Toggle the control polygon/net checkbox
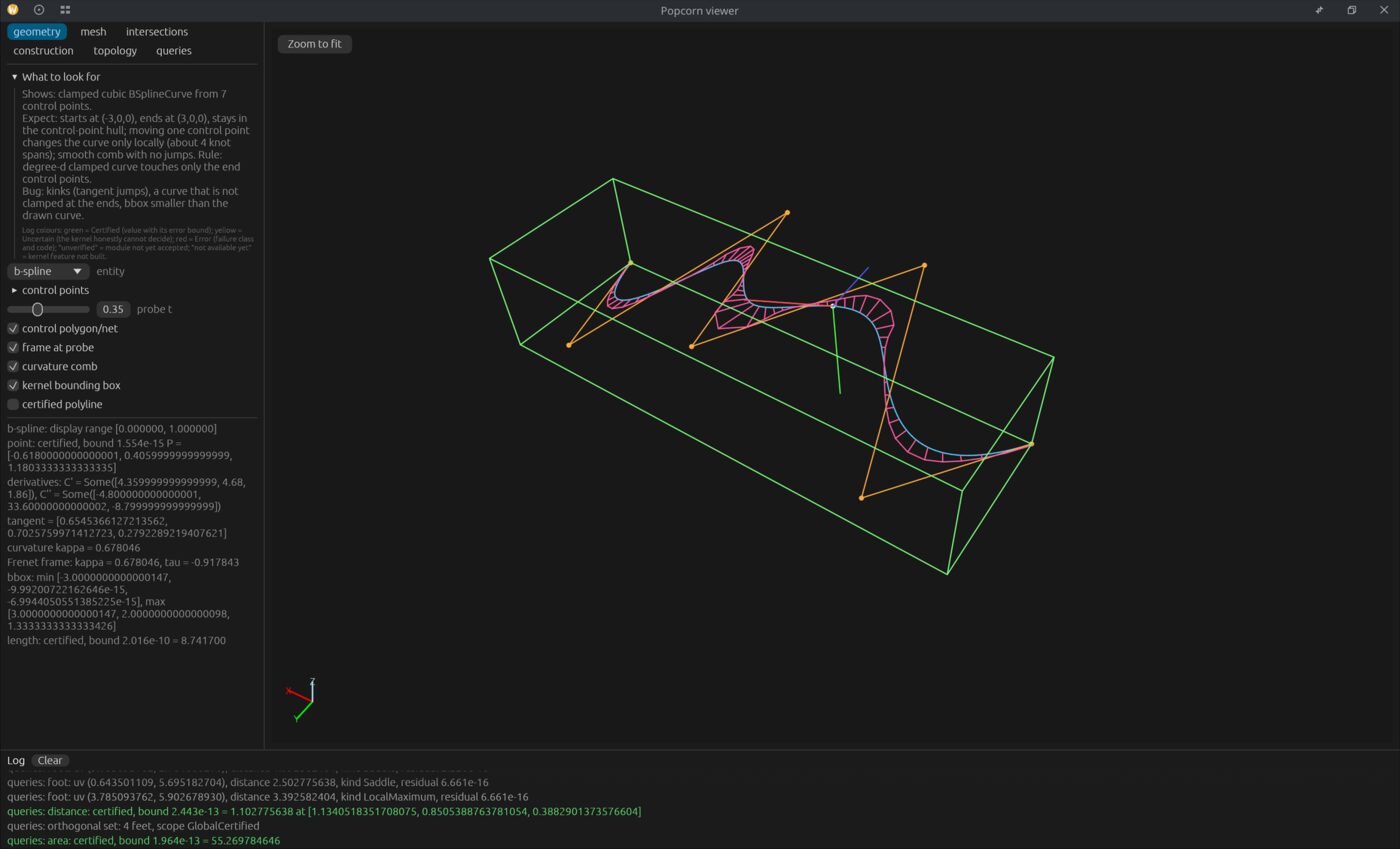The width and height of the screenshot is (1400, 849). point(13,328)
